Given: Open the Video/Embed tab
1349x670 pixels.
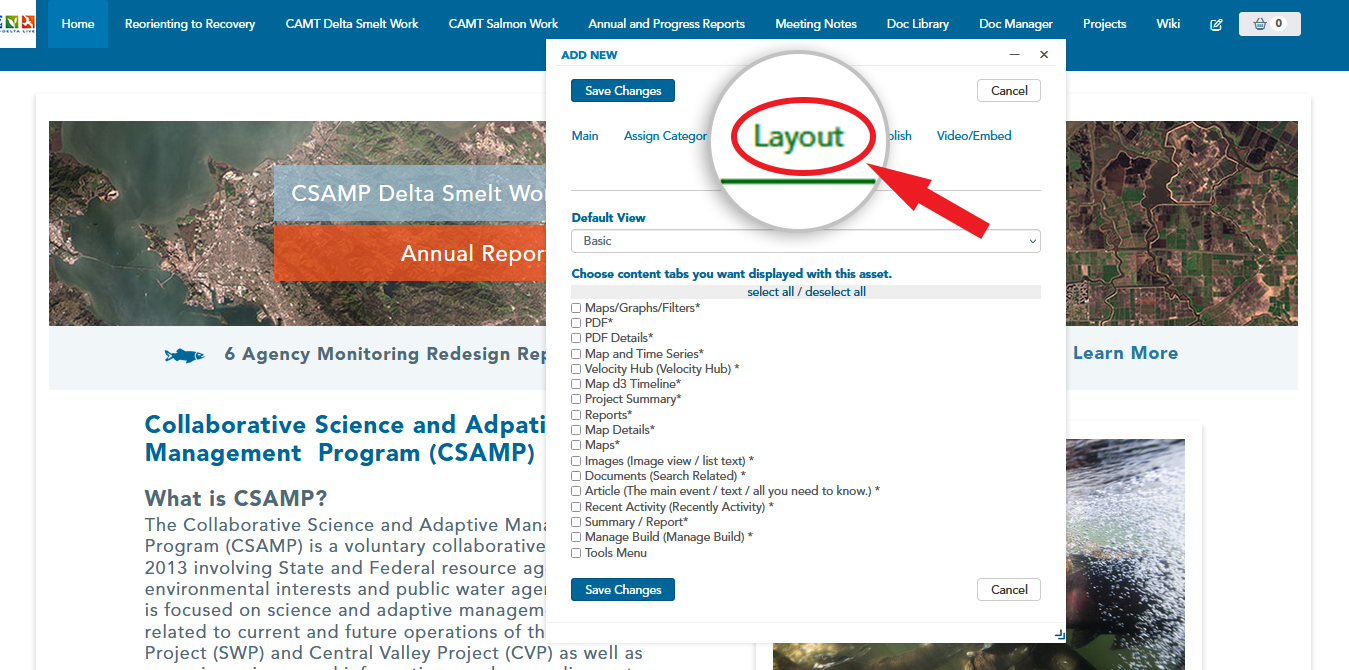Looking at the screenshot, I should [974, 136].
